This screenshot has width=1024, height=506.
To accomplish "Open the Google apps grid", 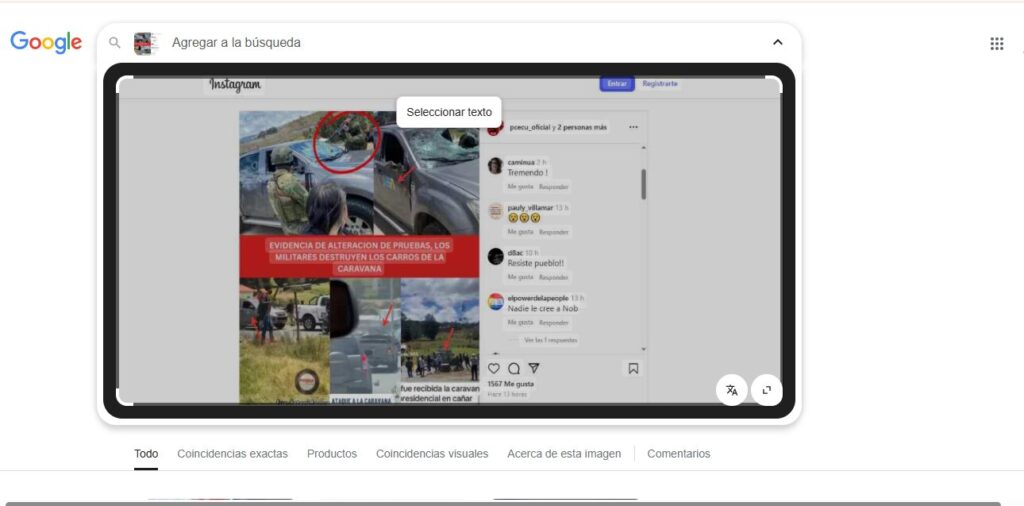I will click(x=996, y=43).
